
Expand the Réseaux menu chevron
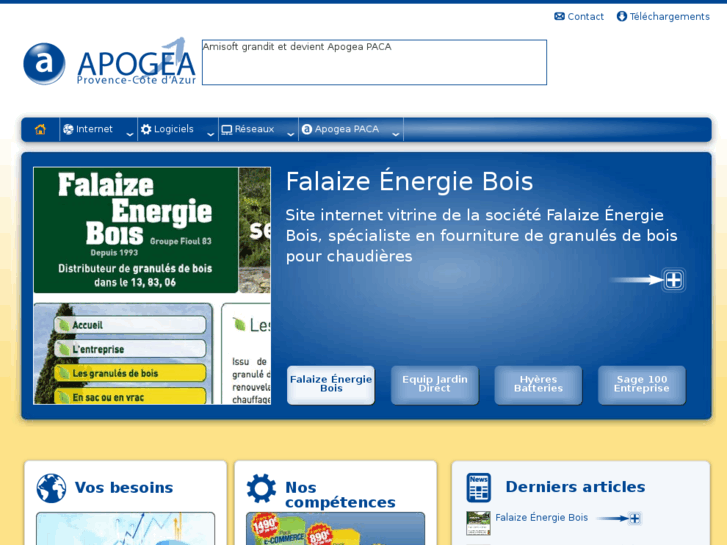click(291, 135)
